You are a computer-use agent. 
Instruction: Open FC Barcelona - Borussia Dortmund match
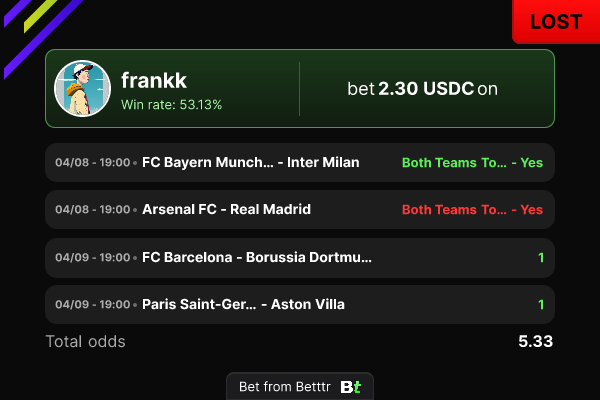257,257
